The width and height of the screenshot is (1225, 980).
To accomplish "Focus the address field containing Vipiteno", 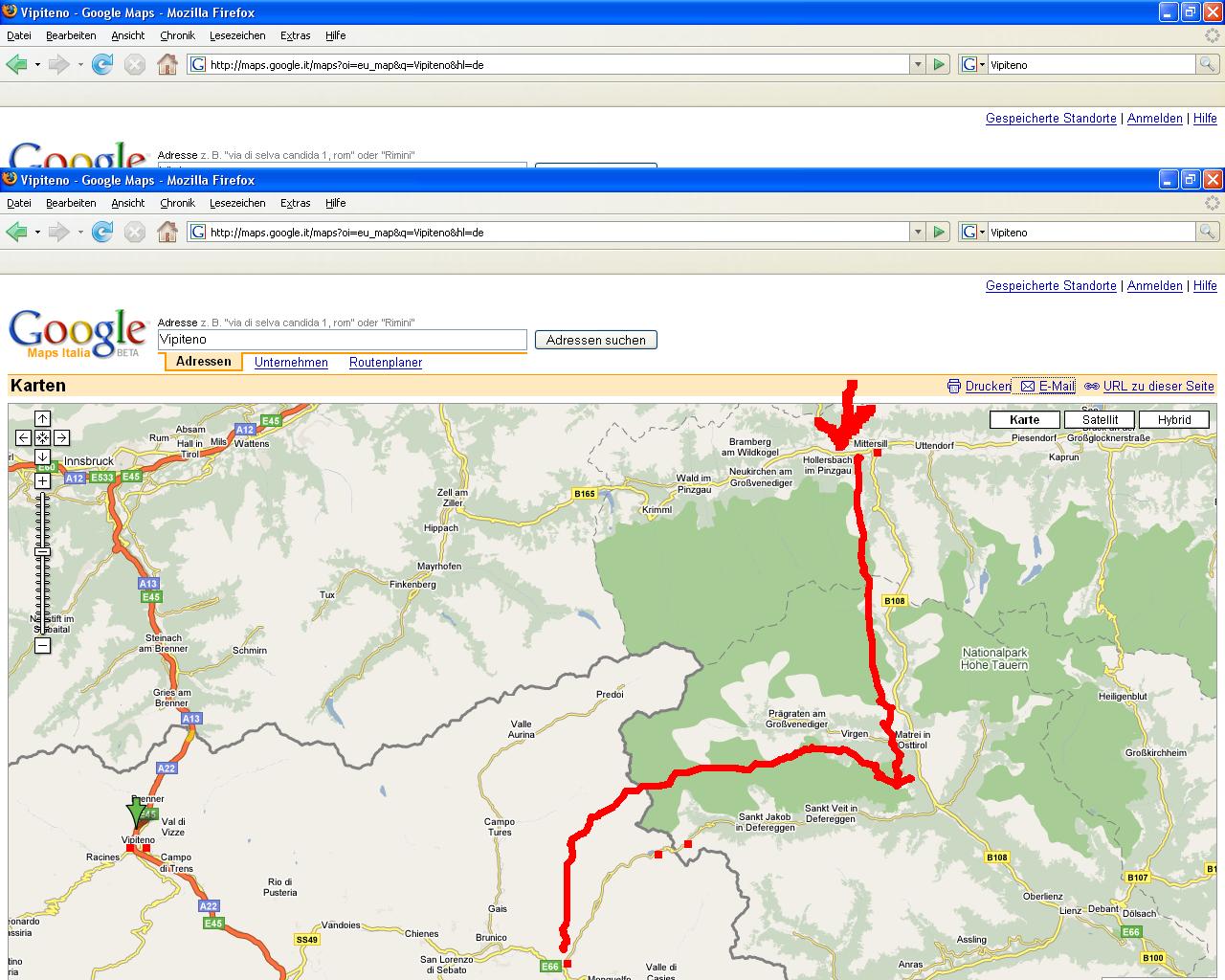I will [342, 340].
